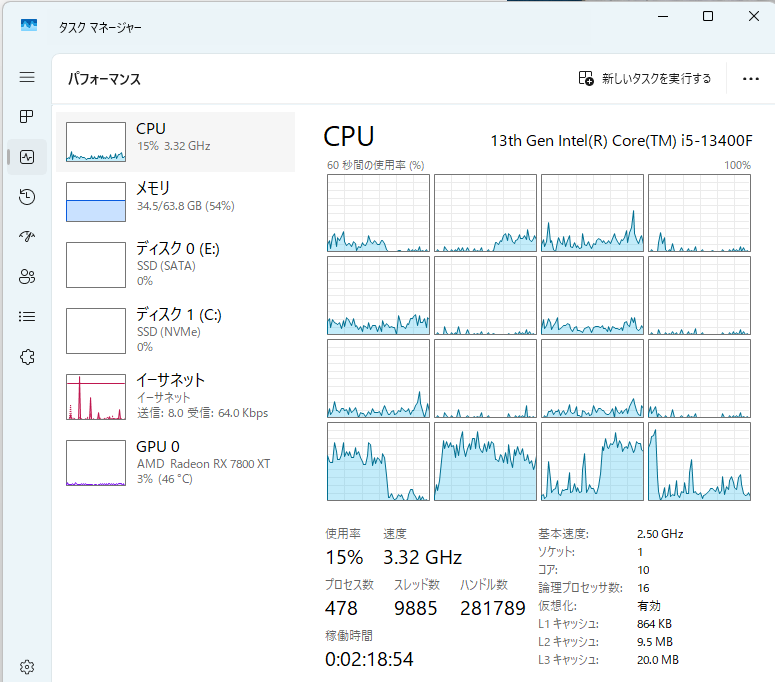
Task: Open the App history page icon
Action: tap(27, 197)
